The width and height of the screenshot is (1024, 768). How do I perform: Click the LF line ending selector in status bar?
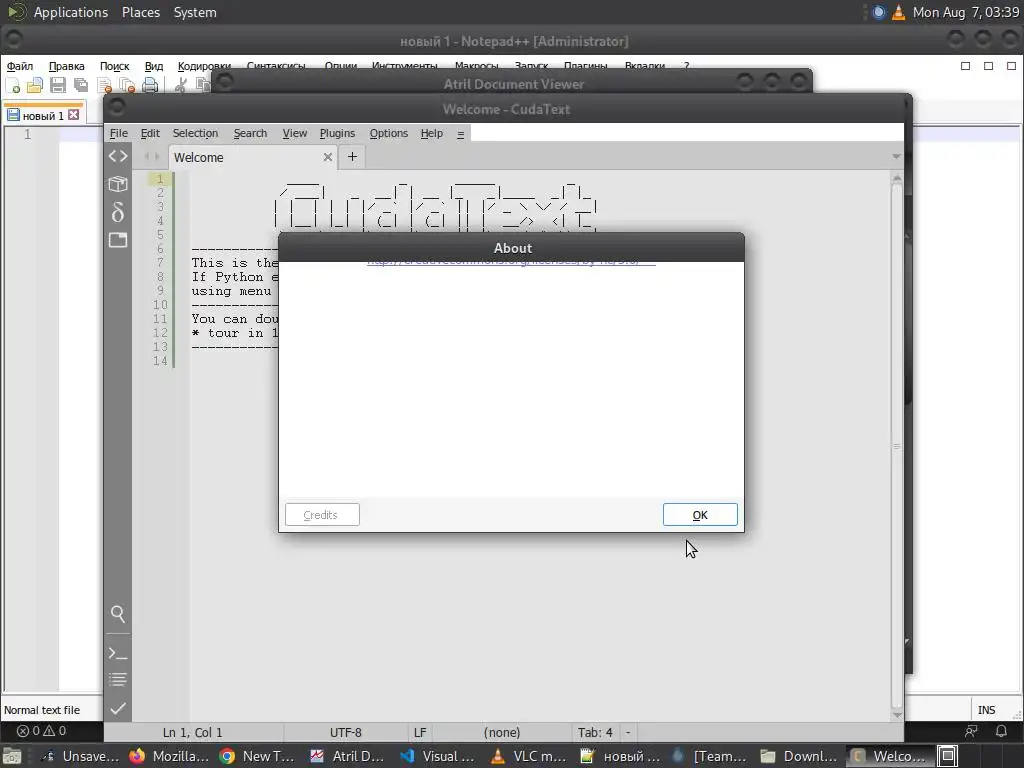pyautogui.click(x=420, y=733)
